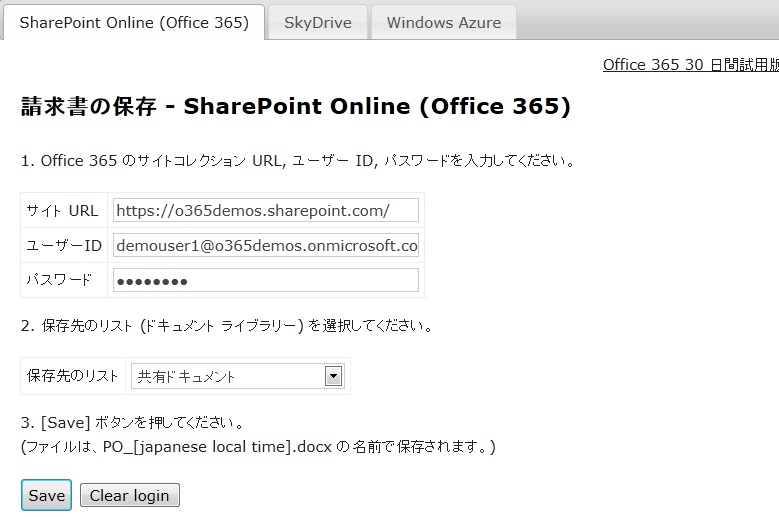Click the 請求書の保存 page heading
The image size is (779, 517).
click(x=296, y=106)
